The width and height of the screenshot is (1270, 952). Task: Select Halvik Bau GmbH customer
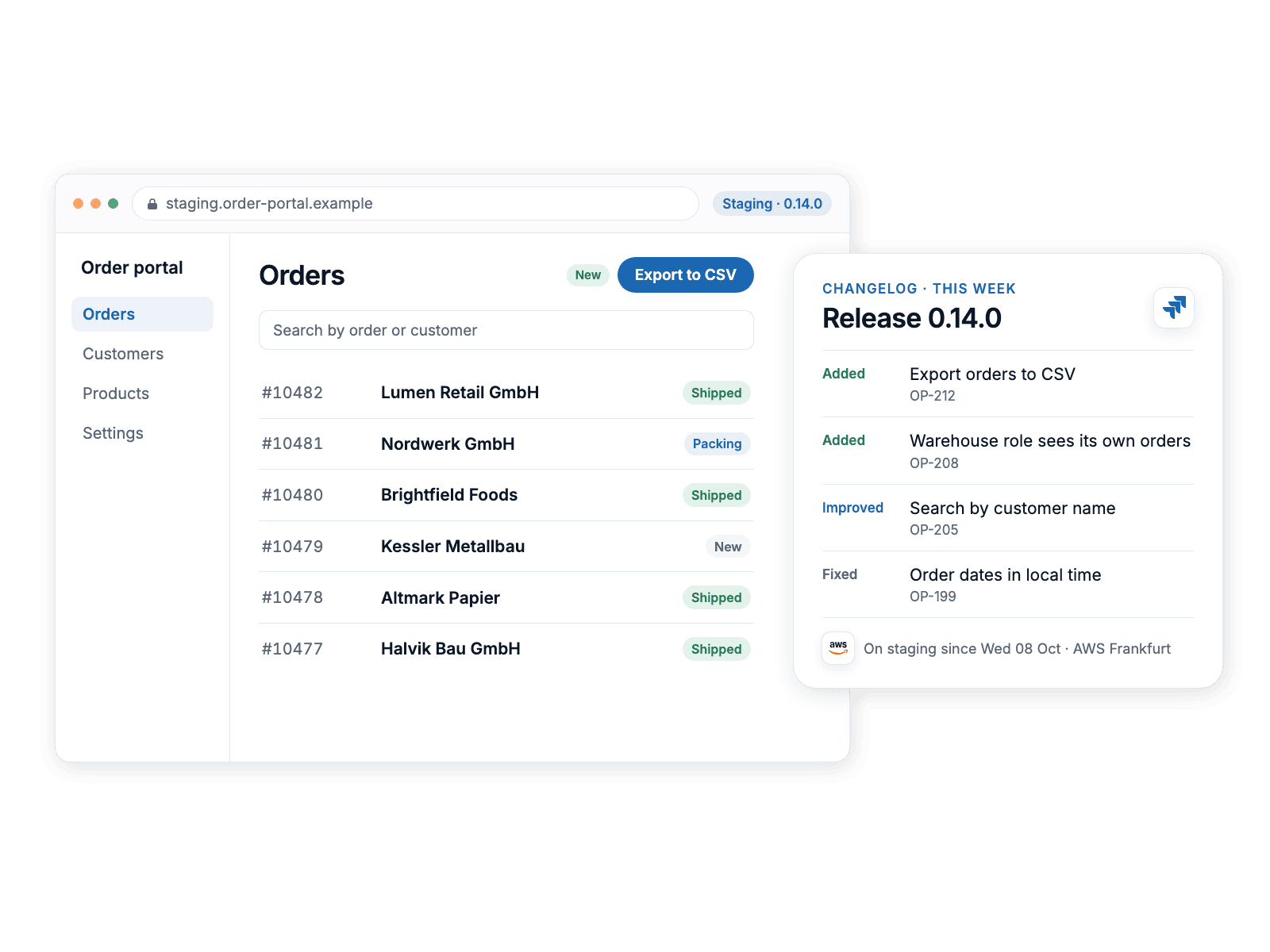point(451,649)
